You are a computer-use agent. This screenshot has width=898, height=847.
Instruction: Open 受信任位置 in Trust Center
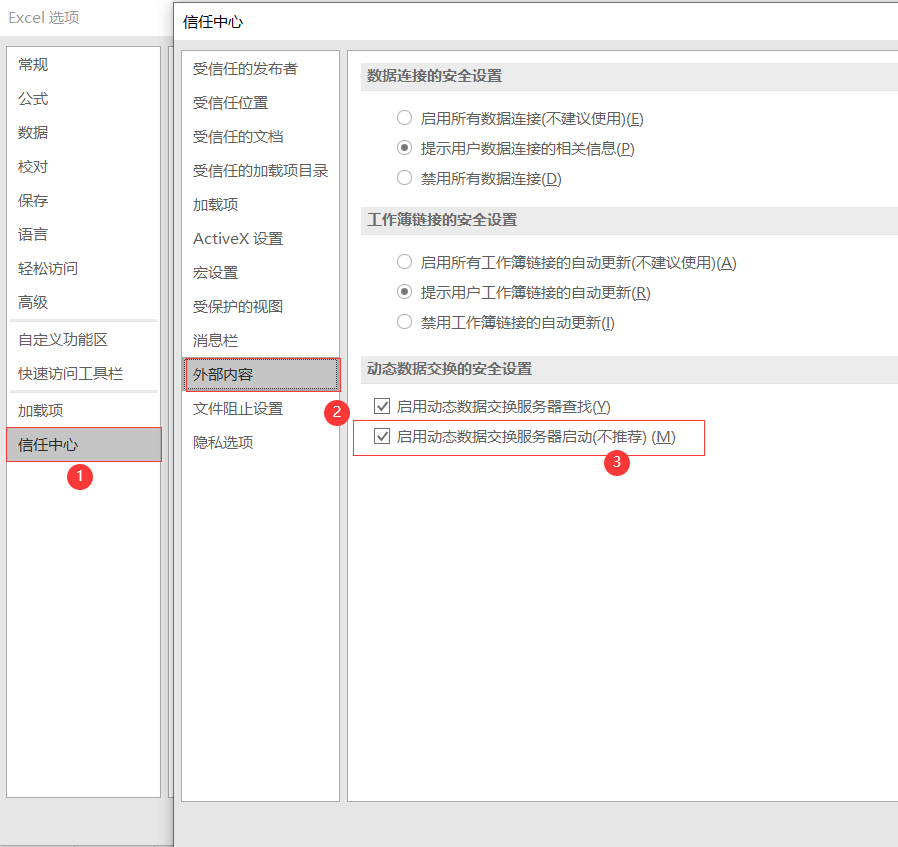tap(261, 103)
